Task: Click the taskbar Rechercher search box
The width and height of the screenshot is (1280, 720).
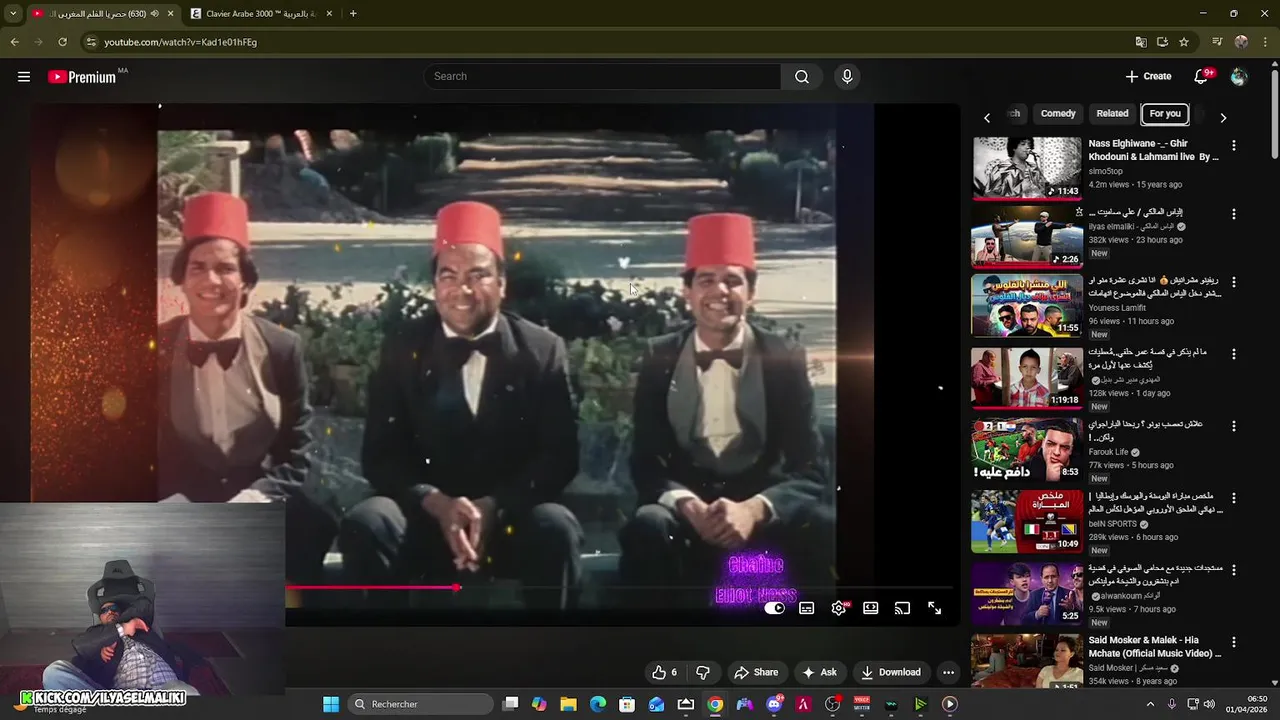Action: coord(419,704)
